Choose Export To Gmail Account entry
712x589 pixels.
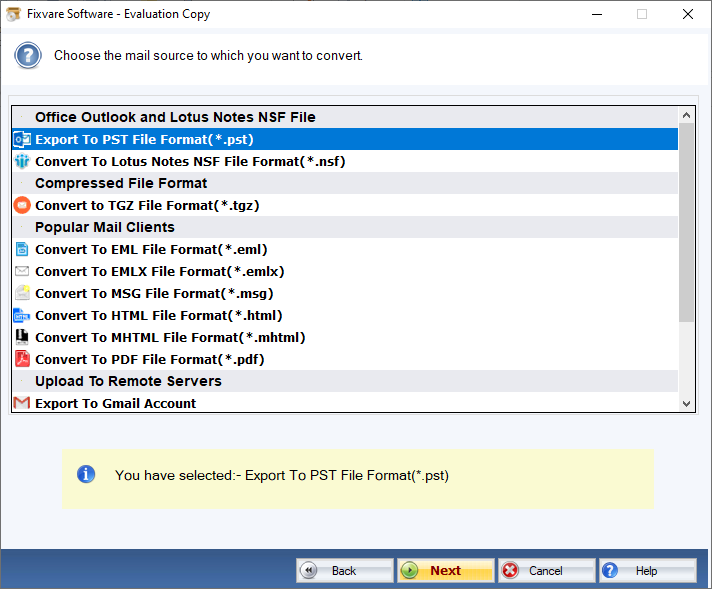click(x=115, y=403)
